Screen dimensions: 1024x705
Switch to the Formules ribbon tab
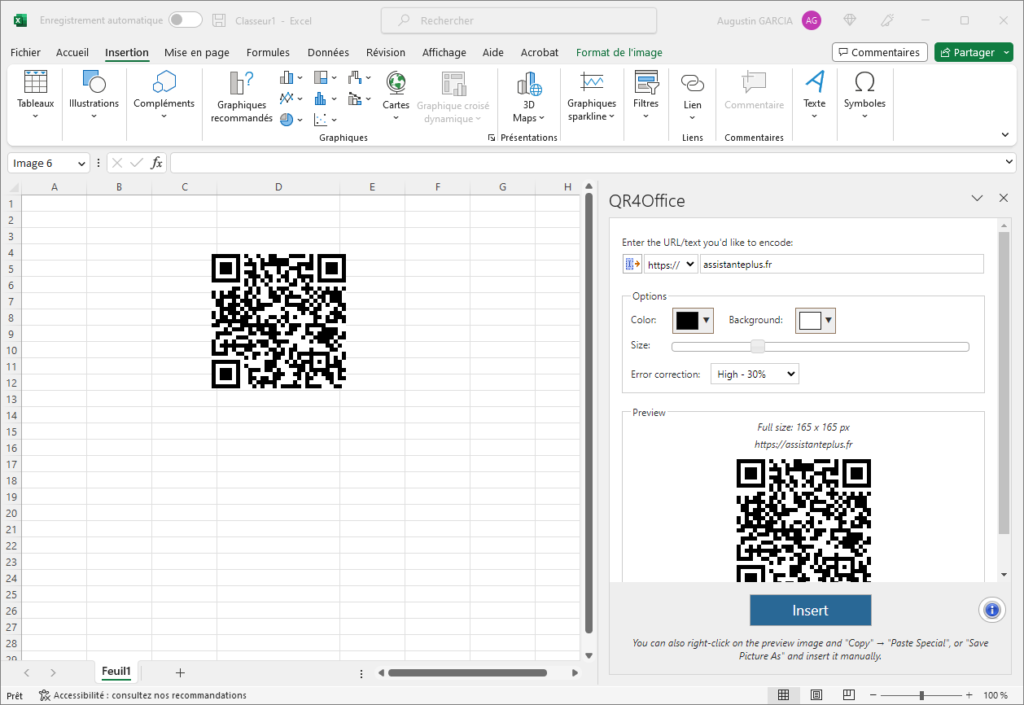click(x=268, y=52)
